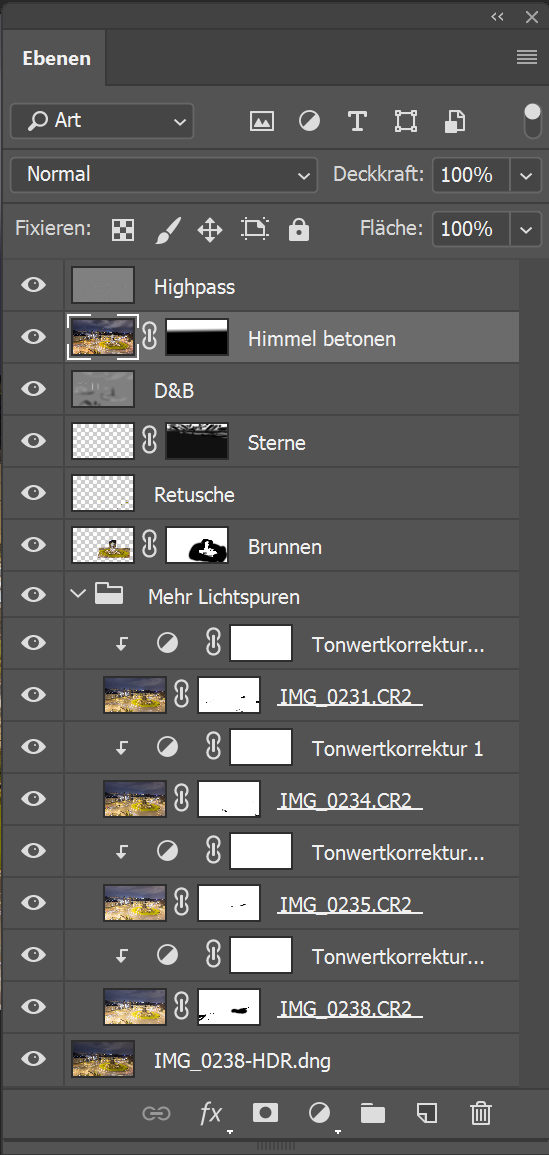Filter for text layers icon
549x1155 pixels.
pyautogui.click(x=357, y=122)
